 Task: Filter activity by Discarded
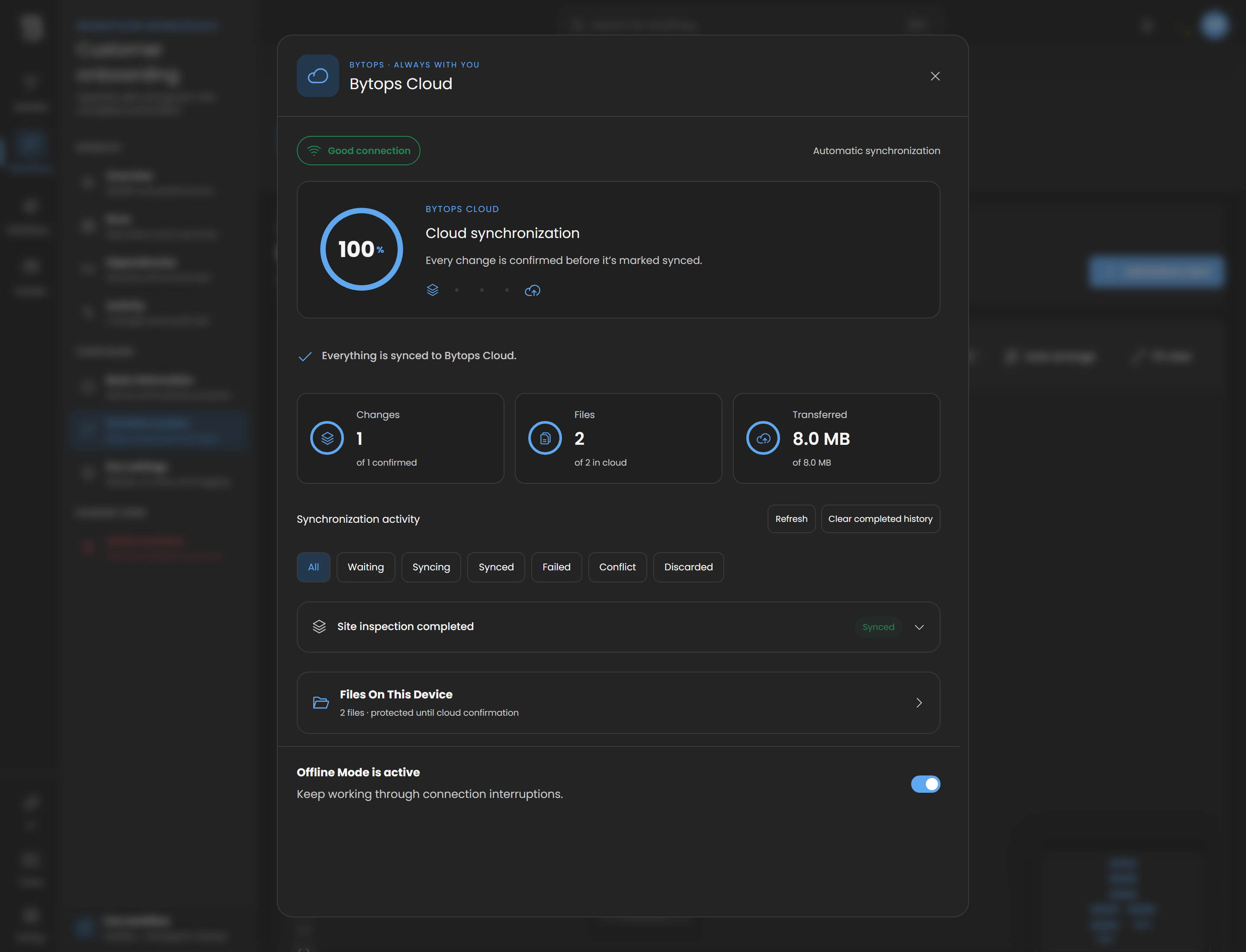click(x=688, y=567)
